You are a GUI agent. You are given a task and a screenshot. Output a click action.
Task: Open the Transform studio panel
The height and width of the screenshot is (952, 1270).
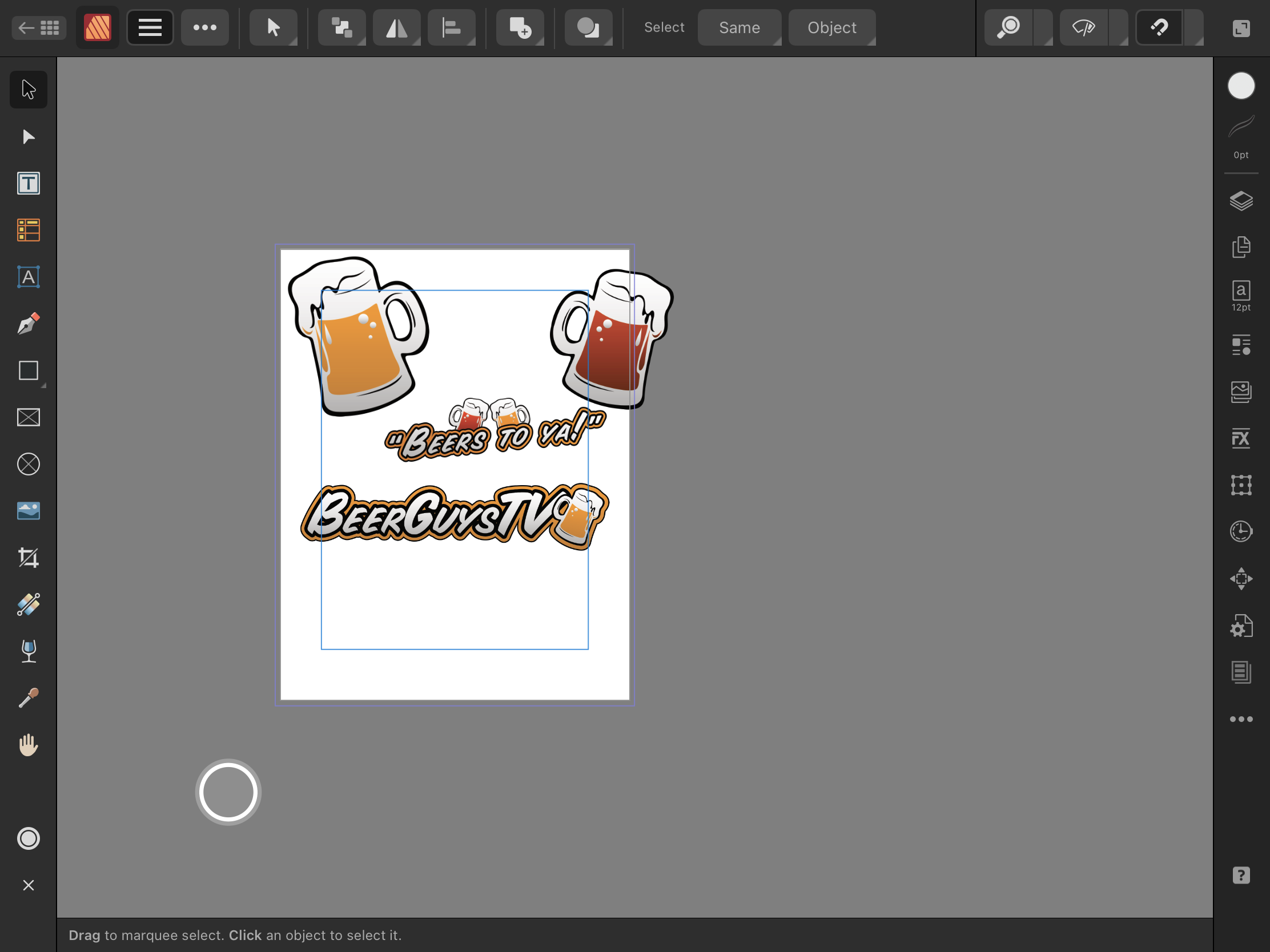tap(1241, 486)
